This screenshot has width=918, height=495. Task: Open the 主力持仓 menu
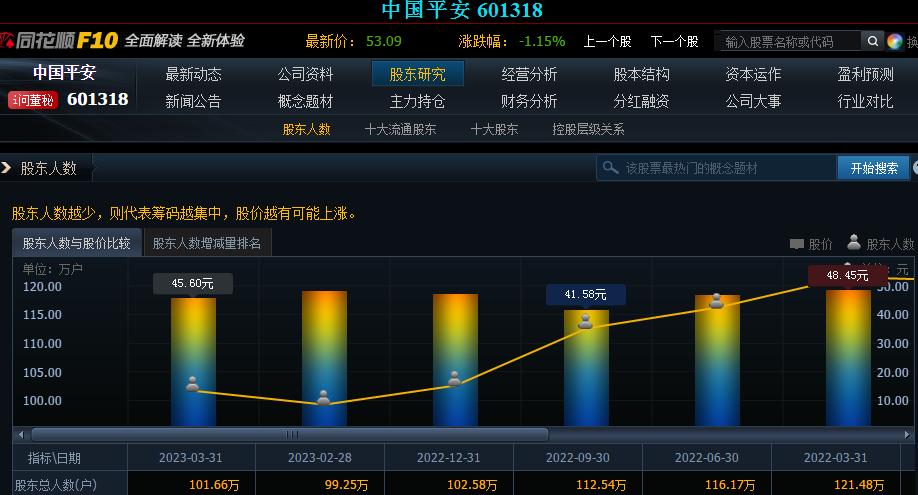tap(417, 101)
